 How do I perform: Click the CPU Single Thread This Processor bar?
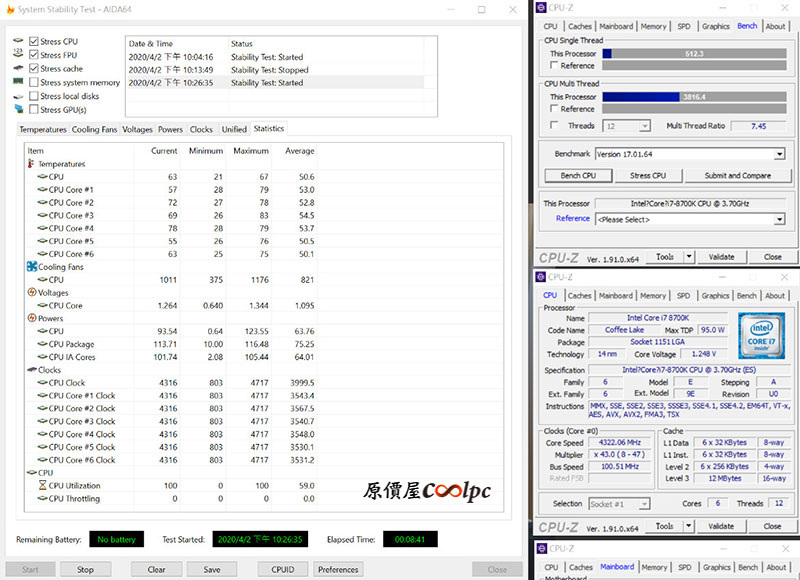tap(694, 53)
